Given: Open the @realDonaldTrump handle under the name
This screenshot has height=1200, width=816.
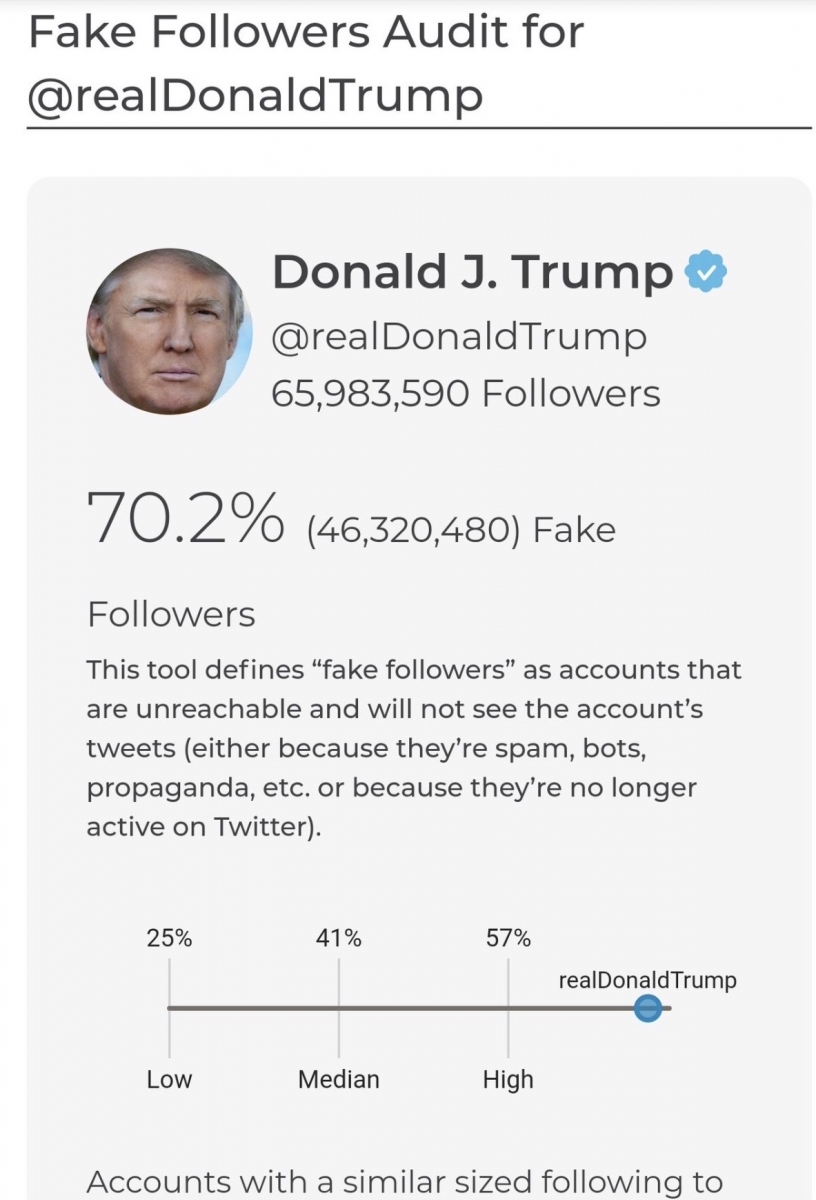Looking at the screenshot, I should pyautogui.click(x=459, y=337).
